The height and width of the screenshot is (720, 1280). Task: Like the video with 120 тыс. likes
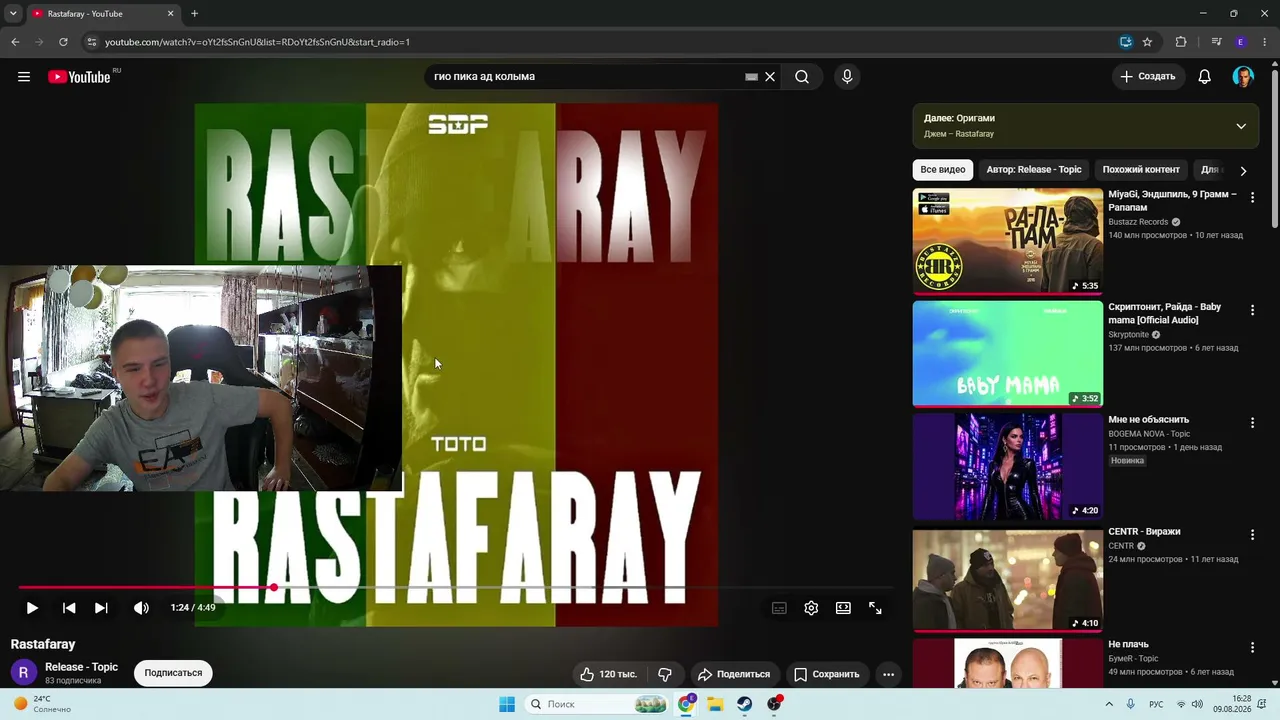[609, 674]
